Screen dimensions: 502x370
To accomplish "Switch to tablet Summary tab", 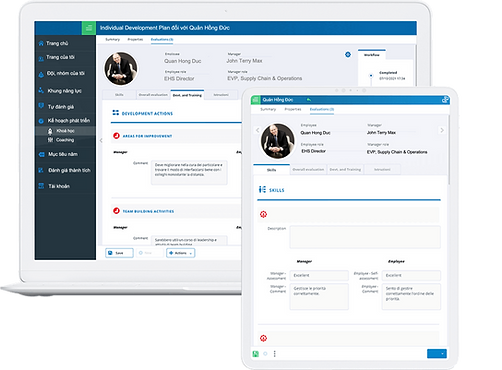I will [x=268, y=109].
